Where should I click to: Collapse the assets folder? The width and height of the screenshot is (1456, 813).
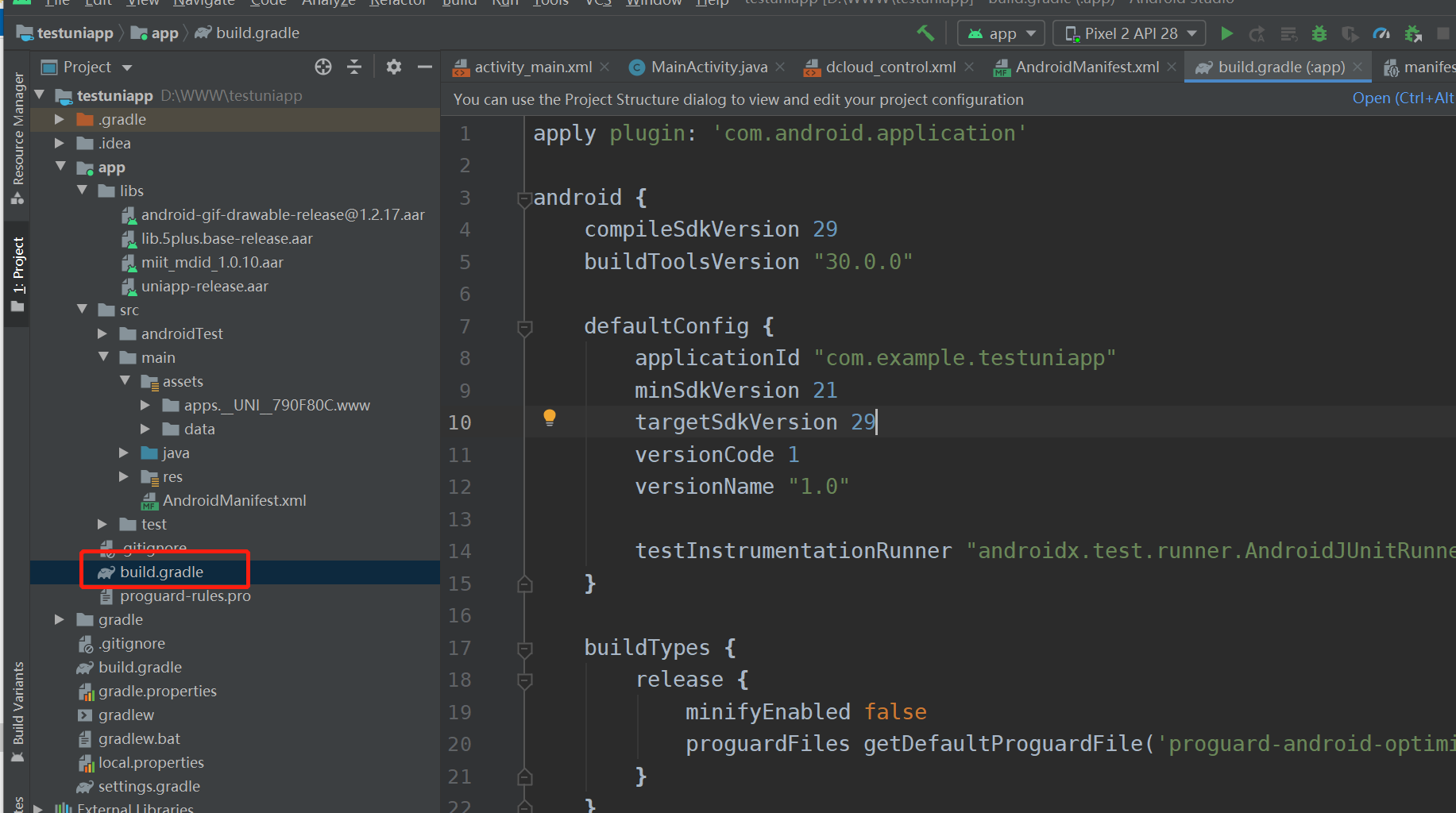[x=125, y=380]
